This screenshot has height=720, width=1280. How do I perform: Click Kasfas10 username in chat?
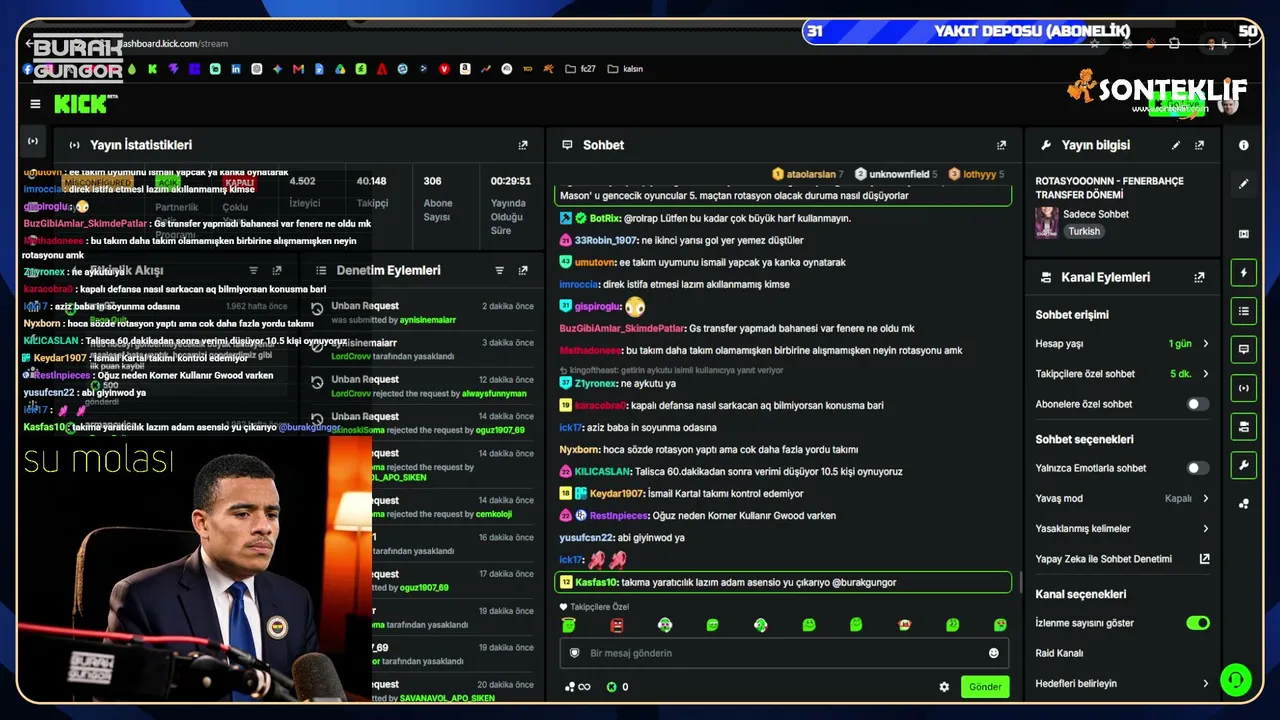596,582
